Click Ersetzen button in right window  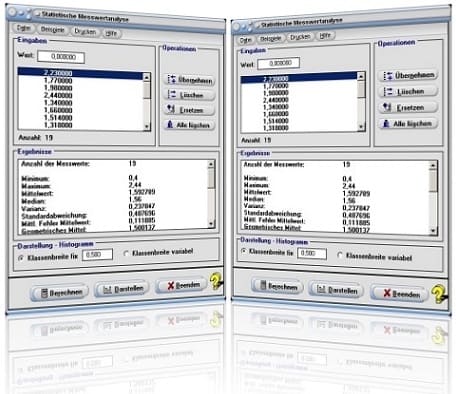point(408,107)
